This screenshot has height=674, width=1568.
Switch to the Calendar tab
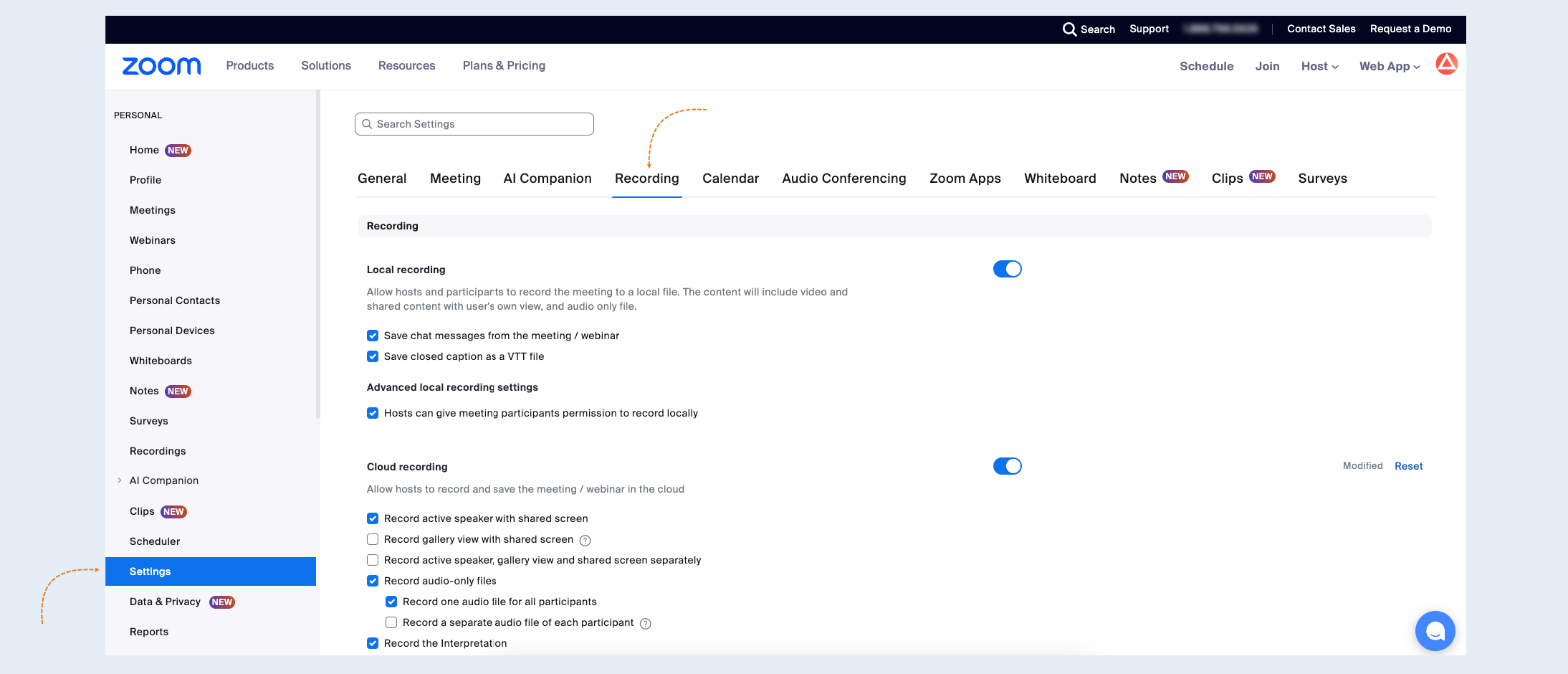tap(730, 179)
